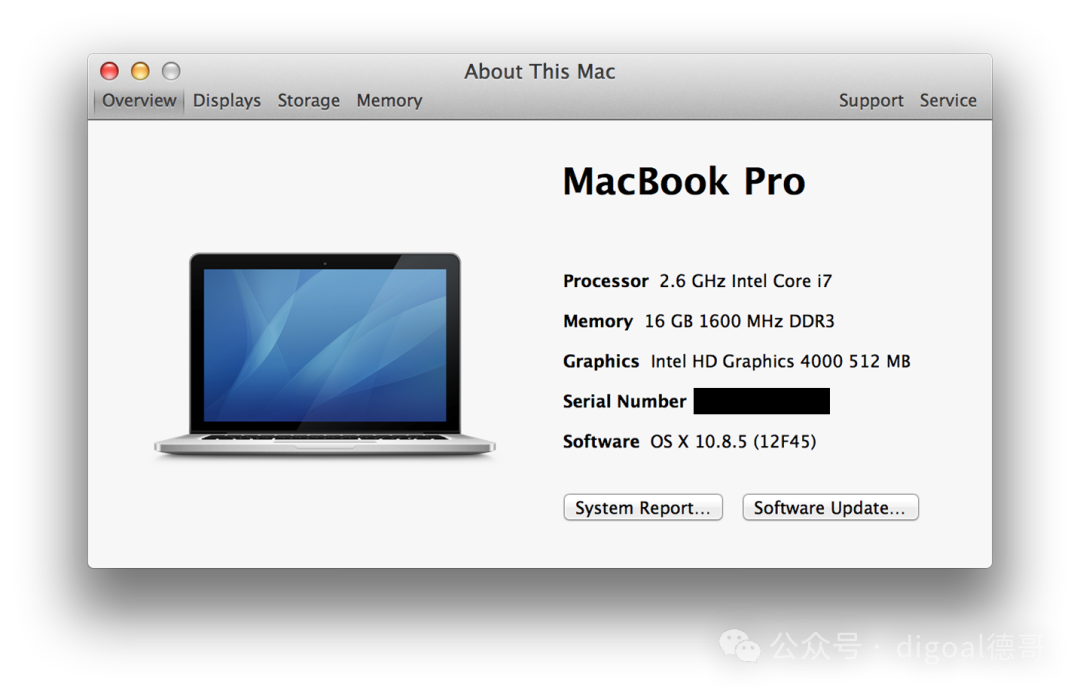
Task: Click the MacBook Pro model heading
Action: [684, 181]
